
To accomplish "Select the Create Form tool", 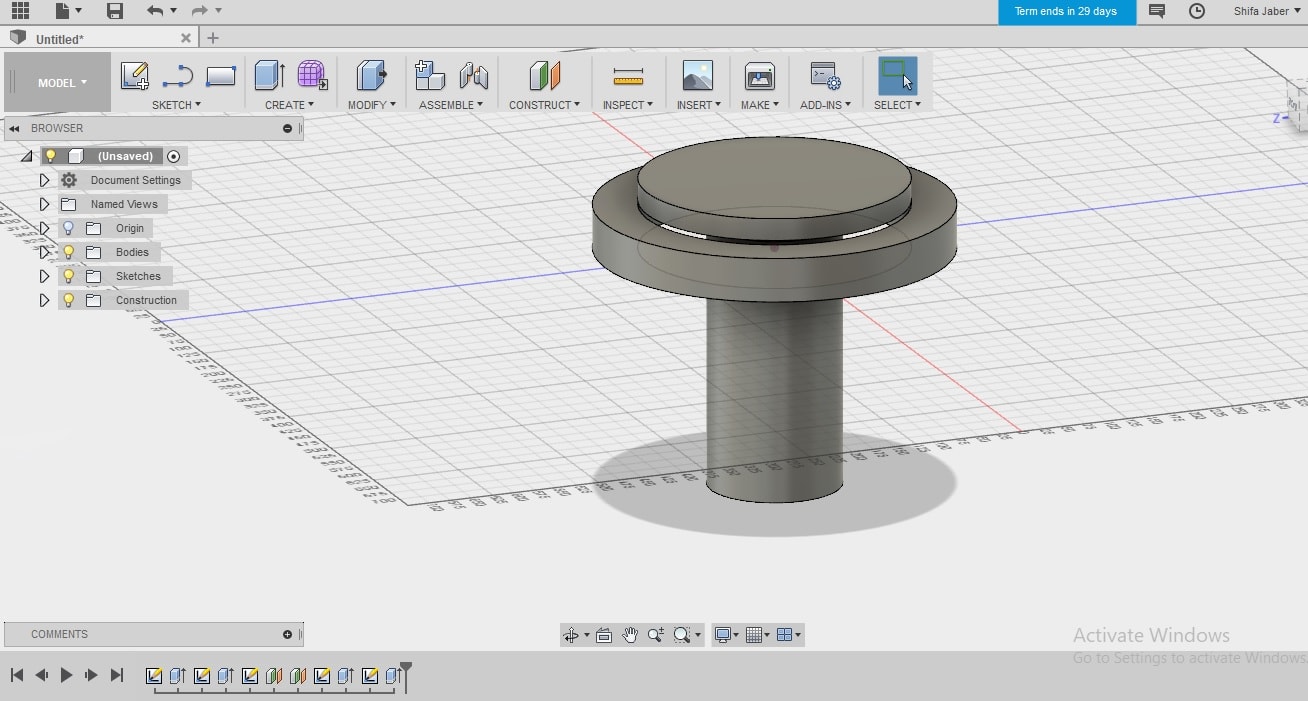I will 312,75.
